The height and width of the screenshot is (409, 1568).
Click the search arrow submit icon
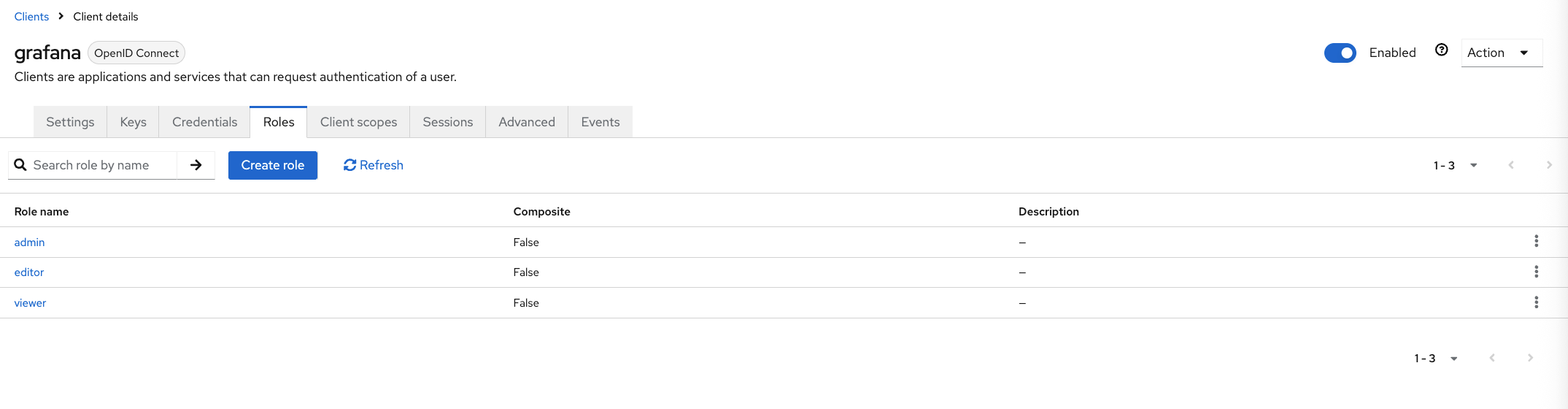point(196,165)
